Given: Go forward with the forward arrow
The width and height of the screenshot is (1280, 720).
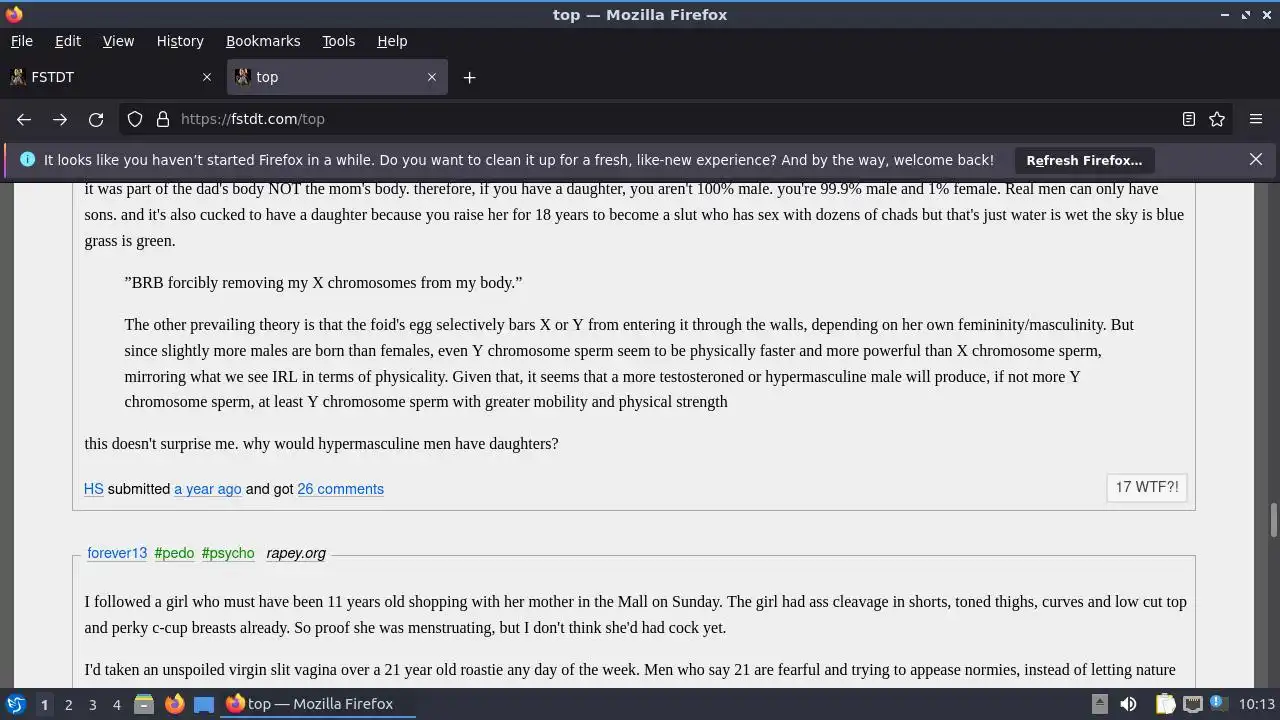Looking at the screenshot, I should [60, 119].
